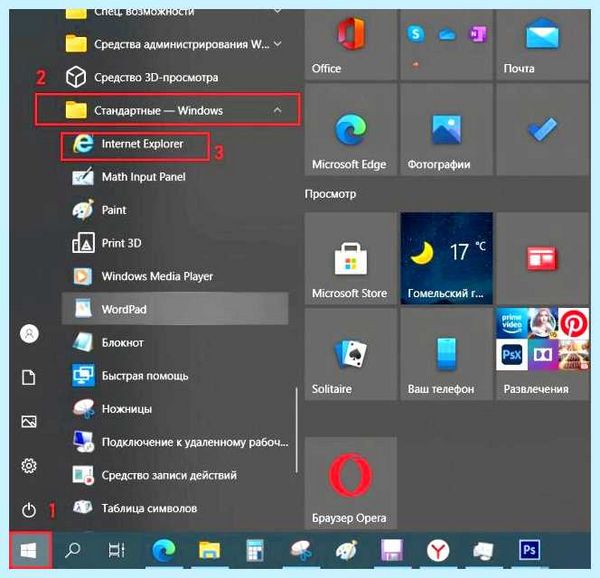
Task: Click the Просмотр tile group header
Action: point(330,194)
